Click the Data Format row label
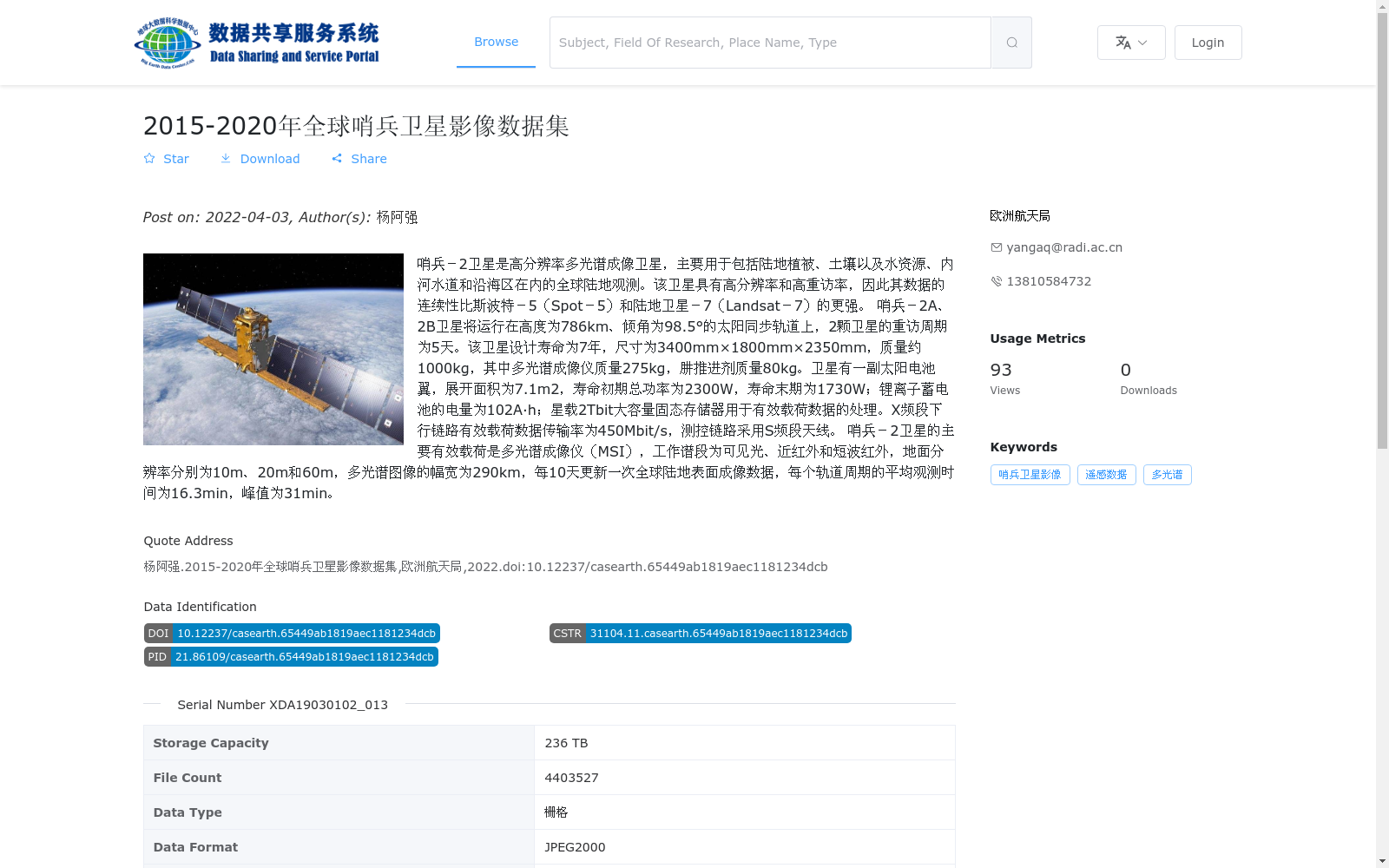 (x=195, y=847)
